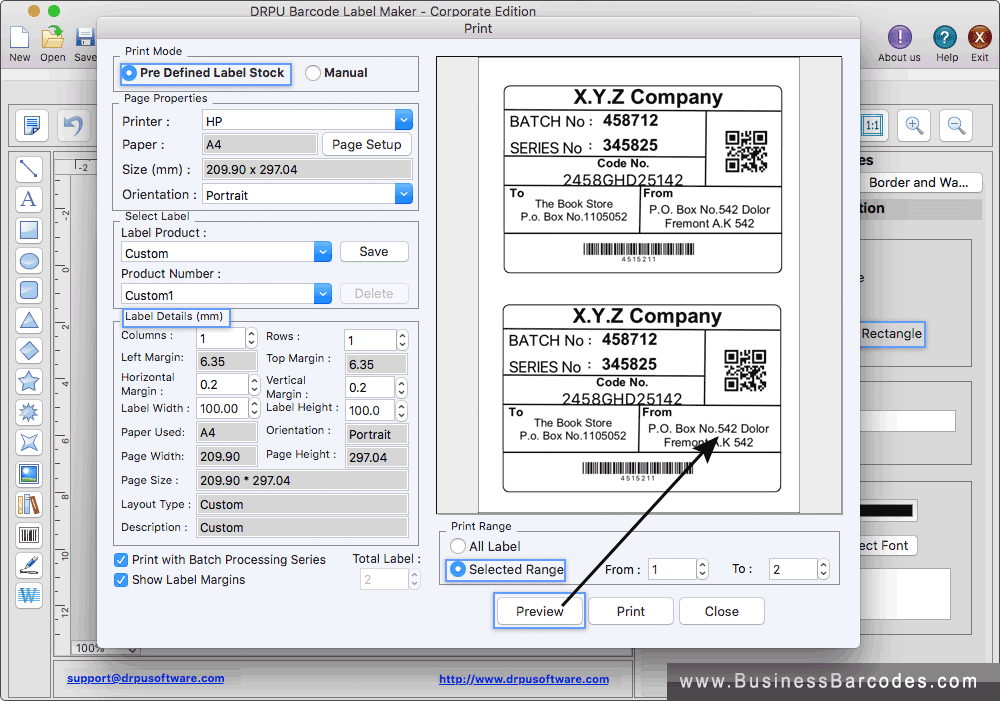Image resolution: width=1000 pixels, height=701 pixels.
Task: Click the 1:1 actual size icon
Action: [x=872, y=125]
